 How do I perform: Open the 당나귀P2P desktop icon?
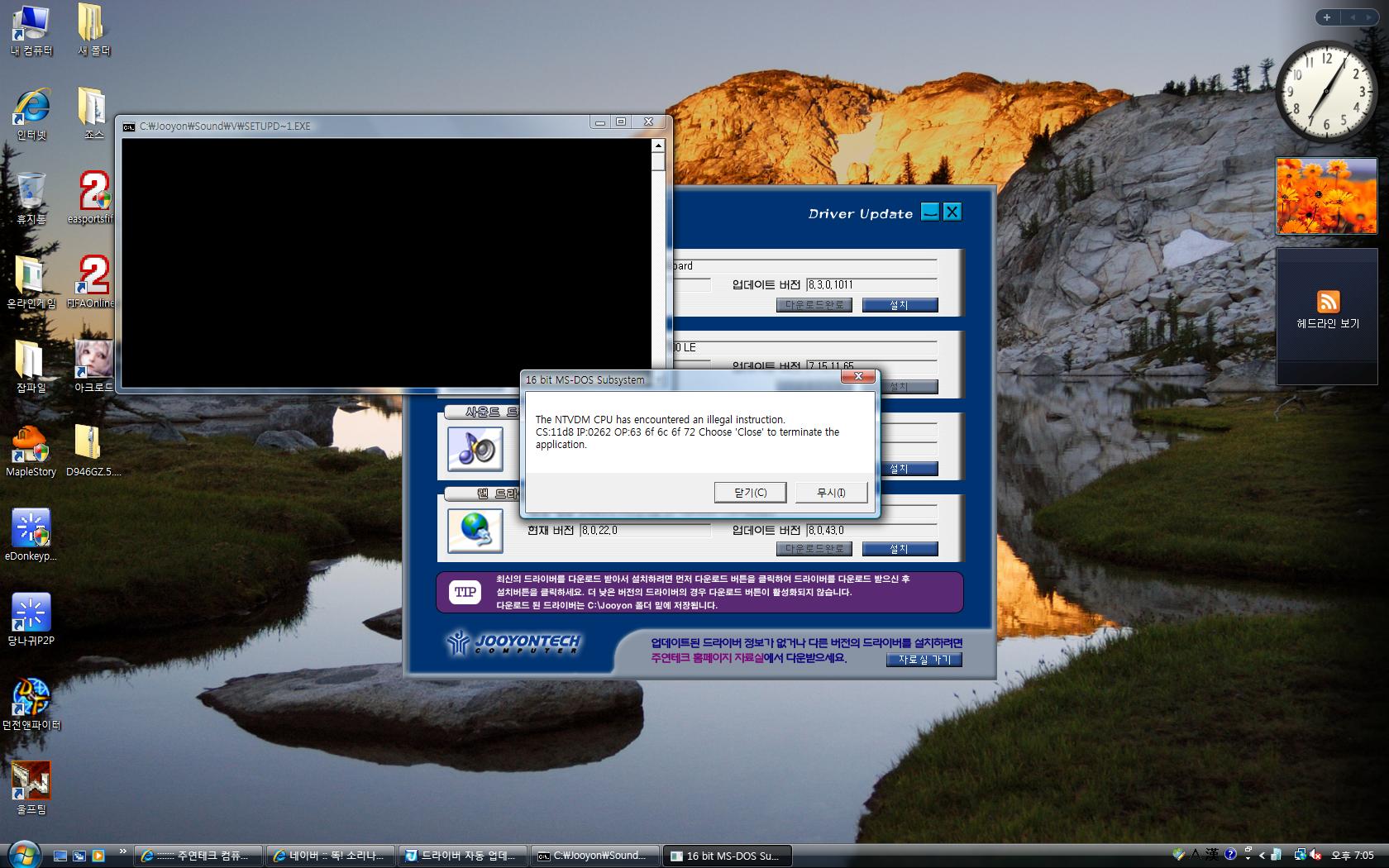coord(31,615)
